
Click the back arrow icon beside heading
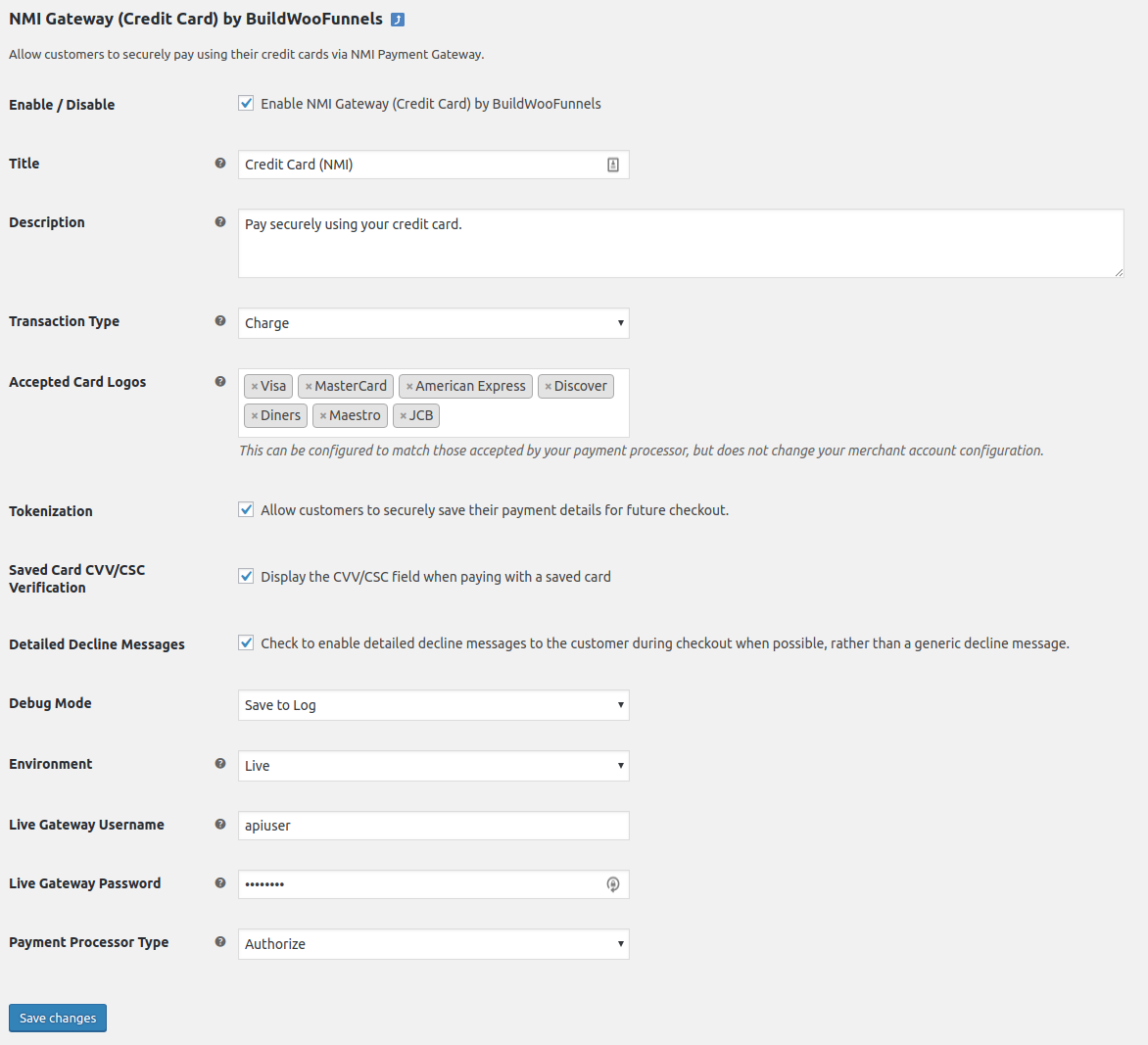(398, 20)
